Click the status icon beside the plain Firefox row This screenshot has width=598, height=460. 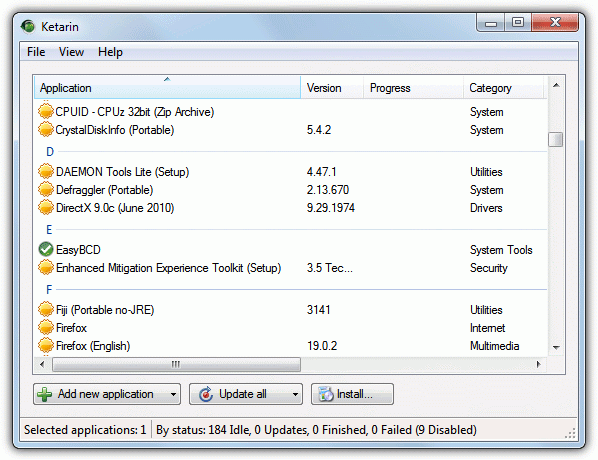tap(46, 327)
